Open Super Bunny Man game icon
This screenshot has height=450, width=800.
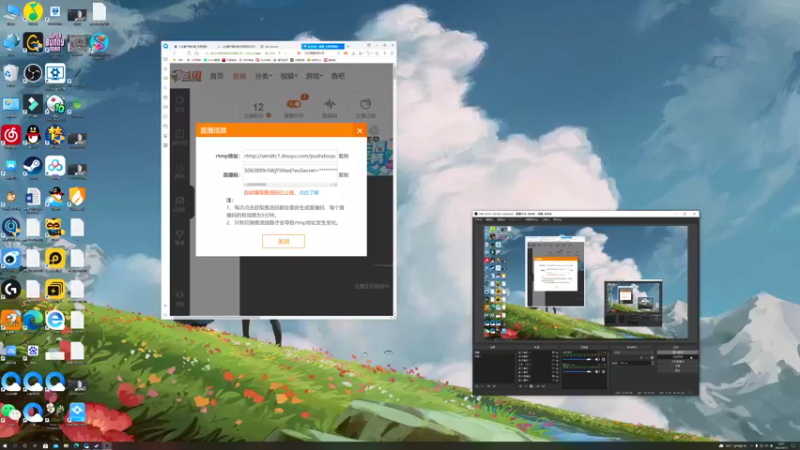point(55,43)
